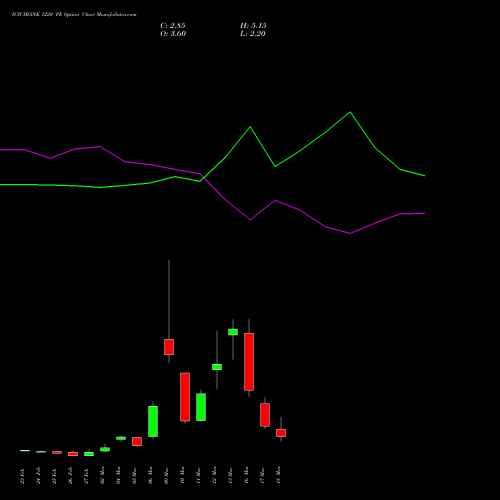Click the 18 Mar date label

[278, 475]
